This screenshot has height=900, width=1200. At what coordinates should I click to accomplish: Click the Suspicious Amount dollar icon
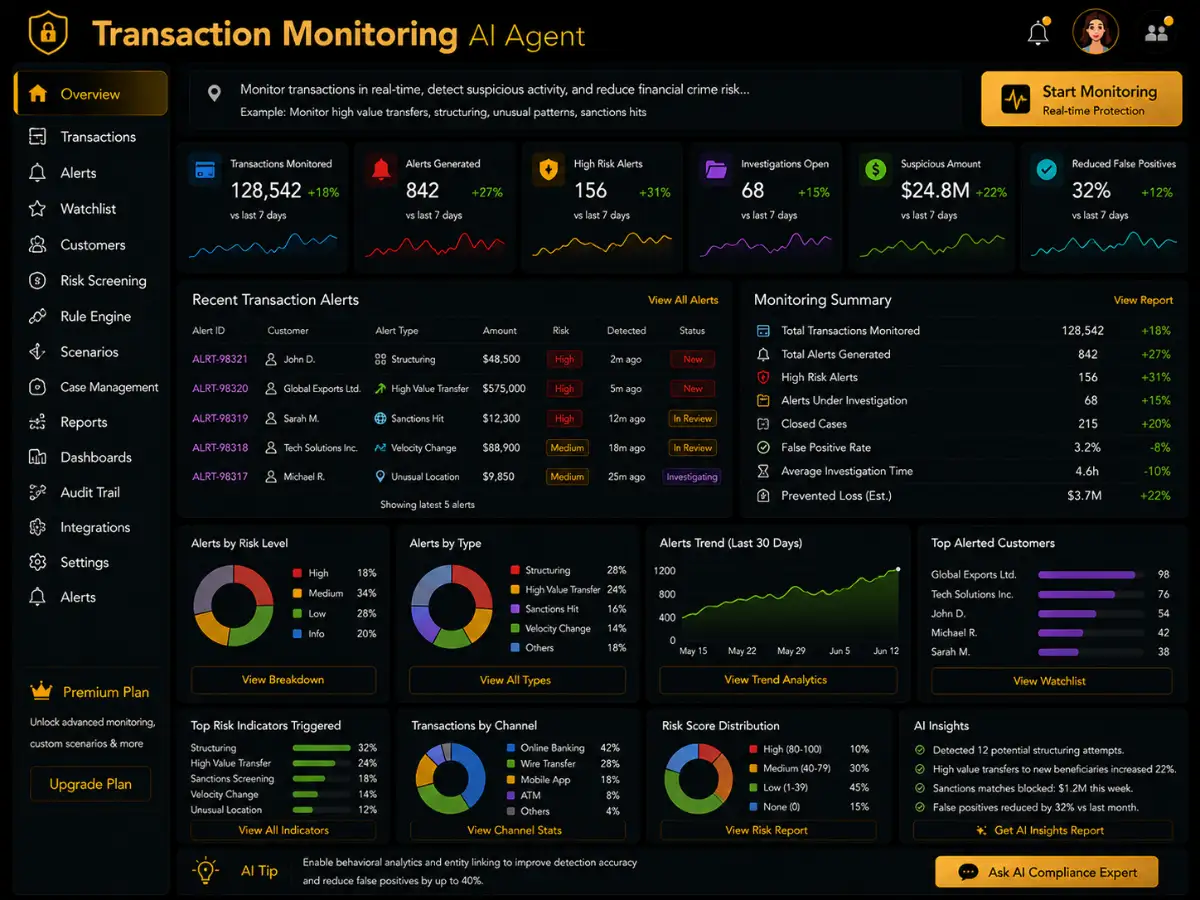point(876,169)
